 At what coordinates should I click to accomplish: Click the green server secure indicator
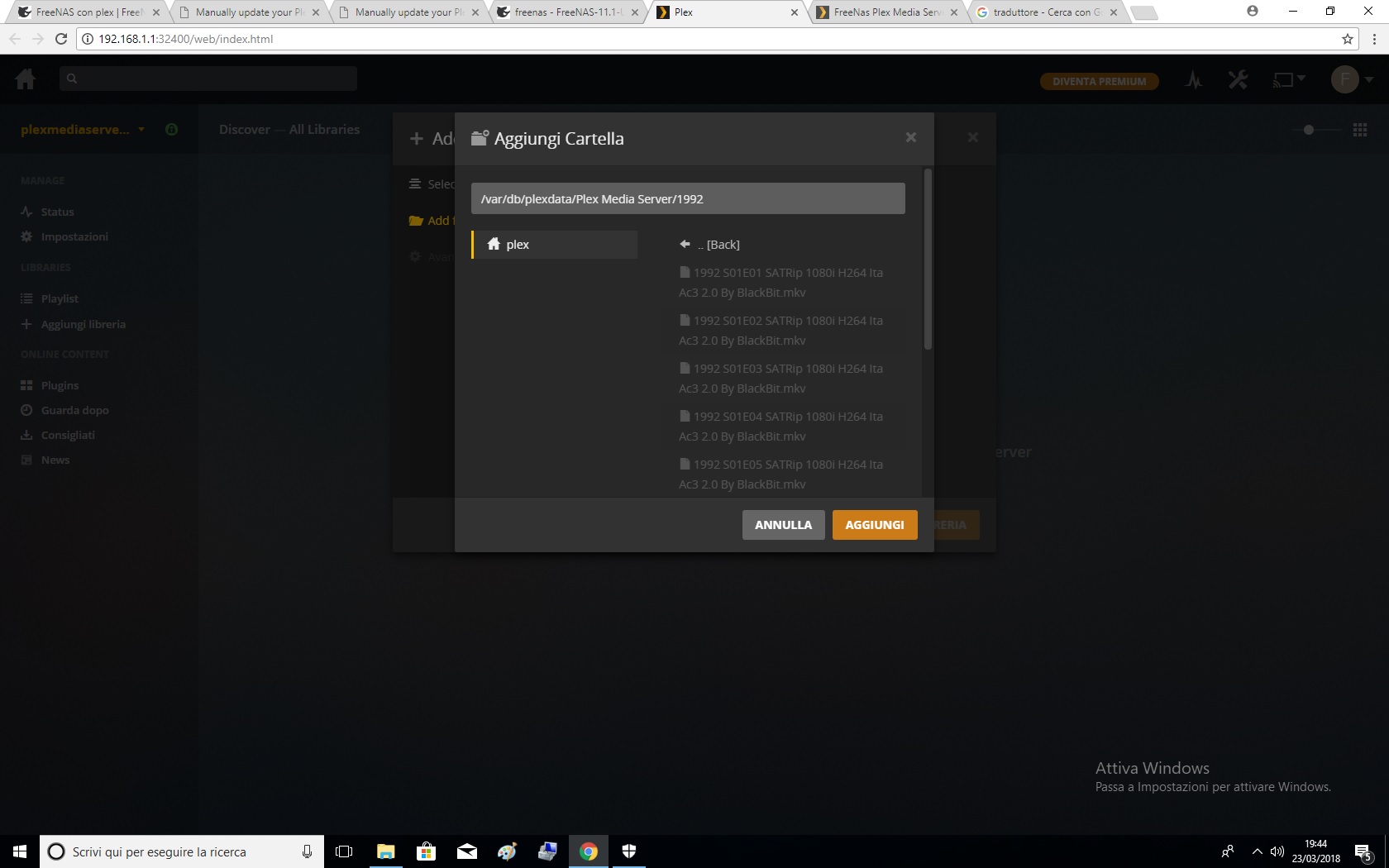pyautogui.click(x=171, y=130)
